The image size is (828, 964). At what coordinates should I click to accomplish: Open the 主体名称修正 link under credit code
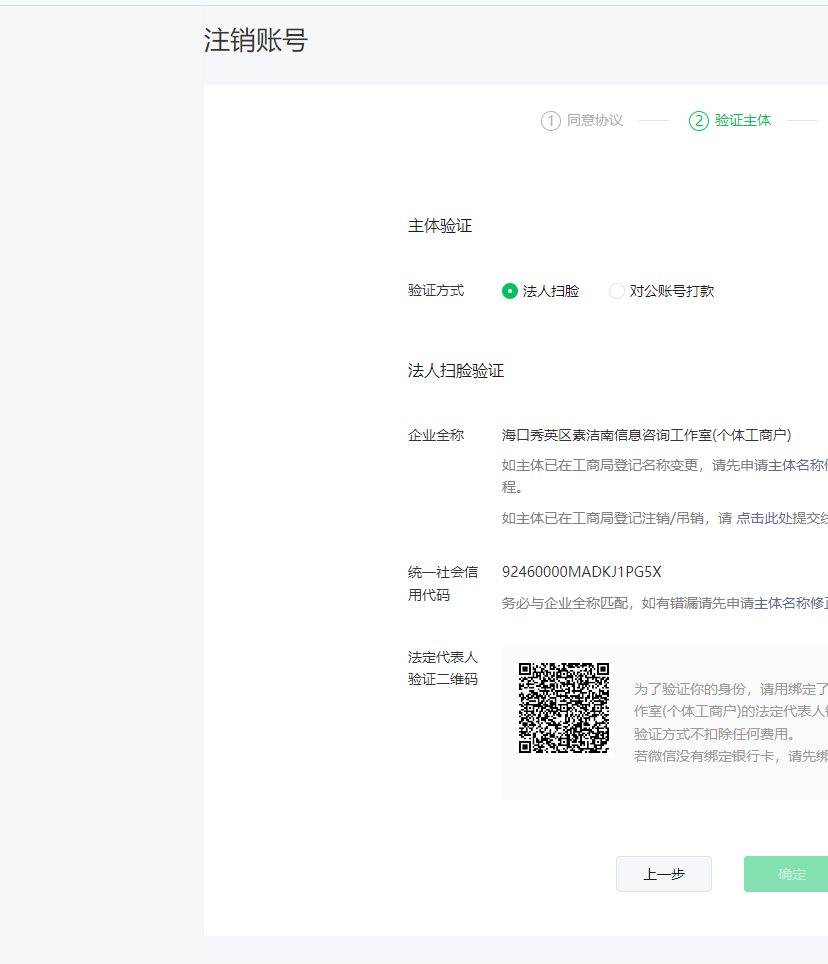(x=791, y=603)
